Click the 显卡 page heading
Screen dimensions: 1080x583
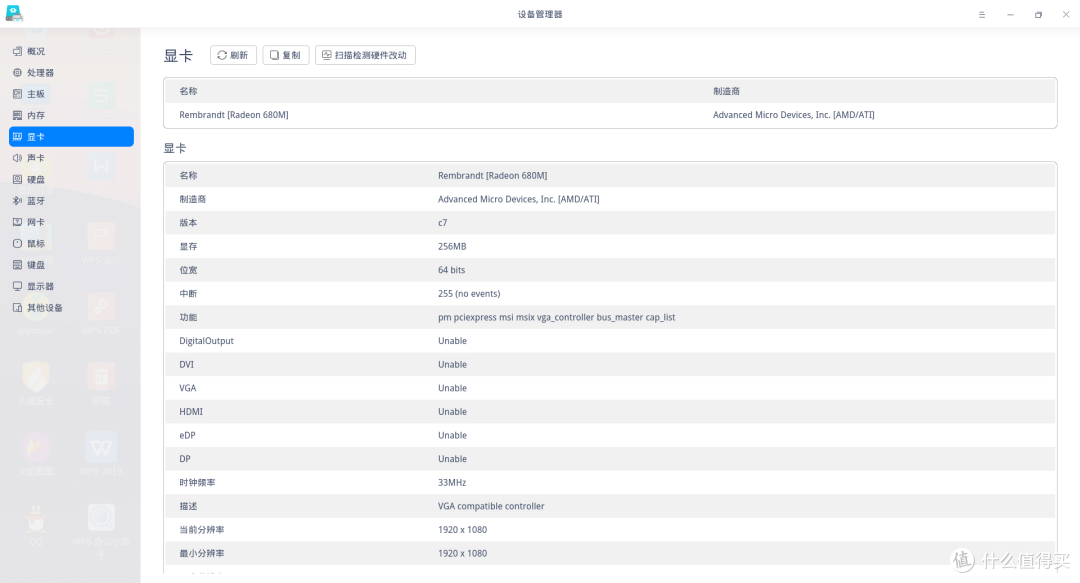pyautogui.click(x=178, y=56)
